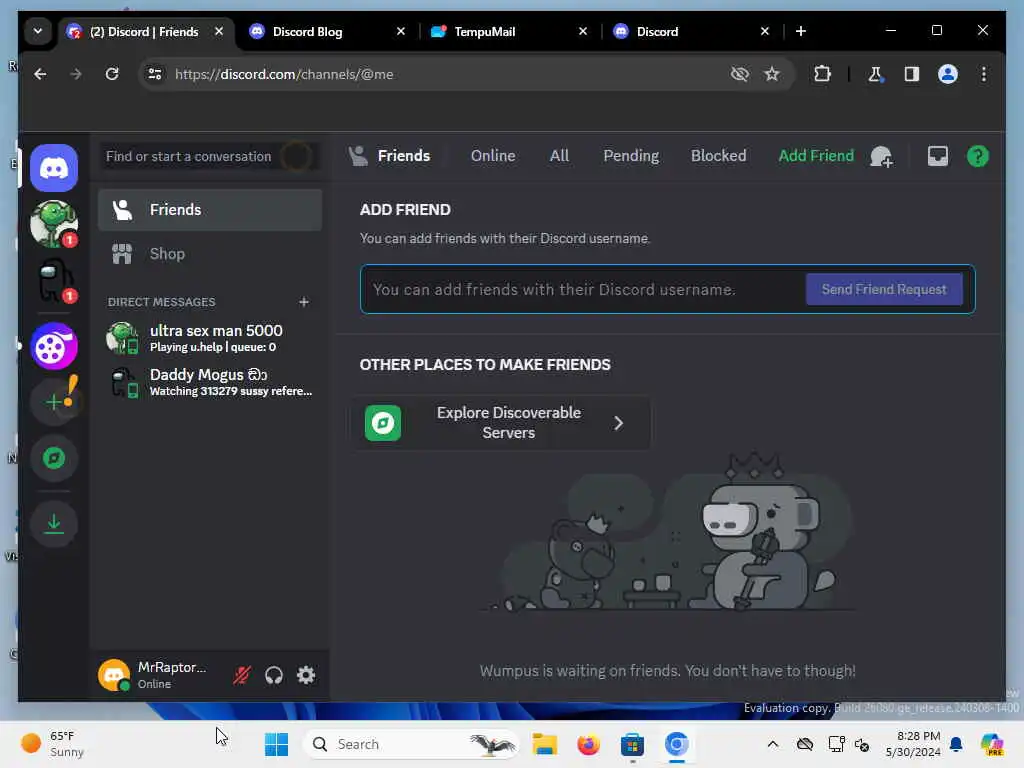Open DM with ultra sex man 5000
Screen dimensions: 1024x768
coord(210,338)
